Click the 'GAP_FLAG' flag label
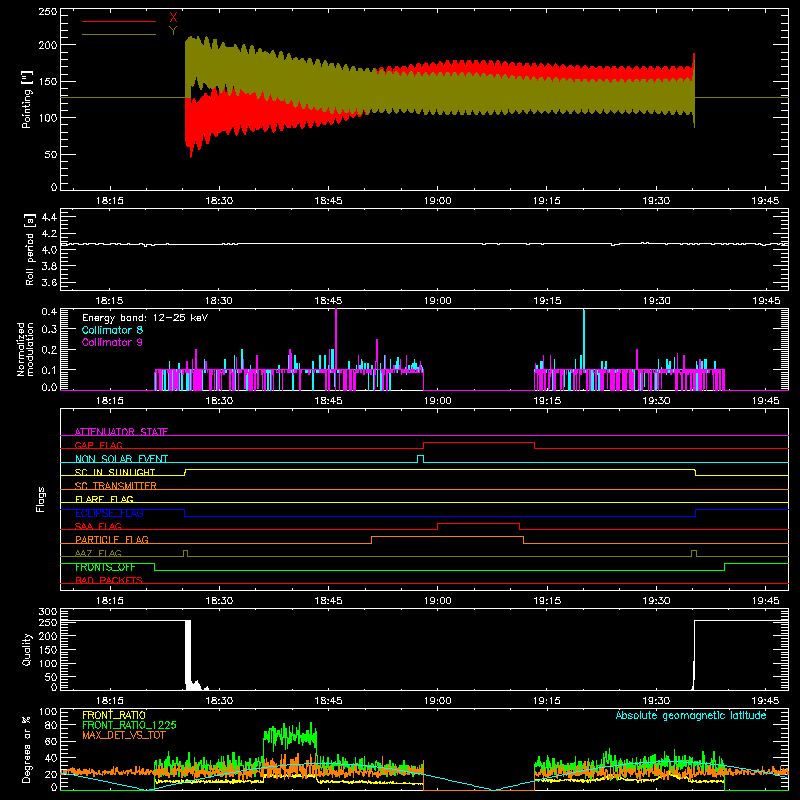Screen dimensions: 800x800 coord(98,445)
